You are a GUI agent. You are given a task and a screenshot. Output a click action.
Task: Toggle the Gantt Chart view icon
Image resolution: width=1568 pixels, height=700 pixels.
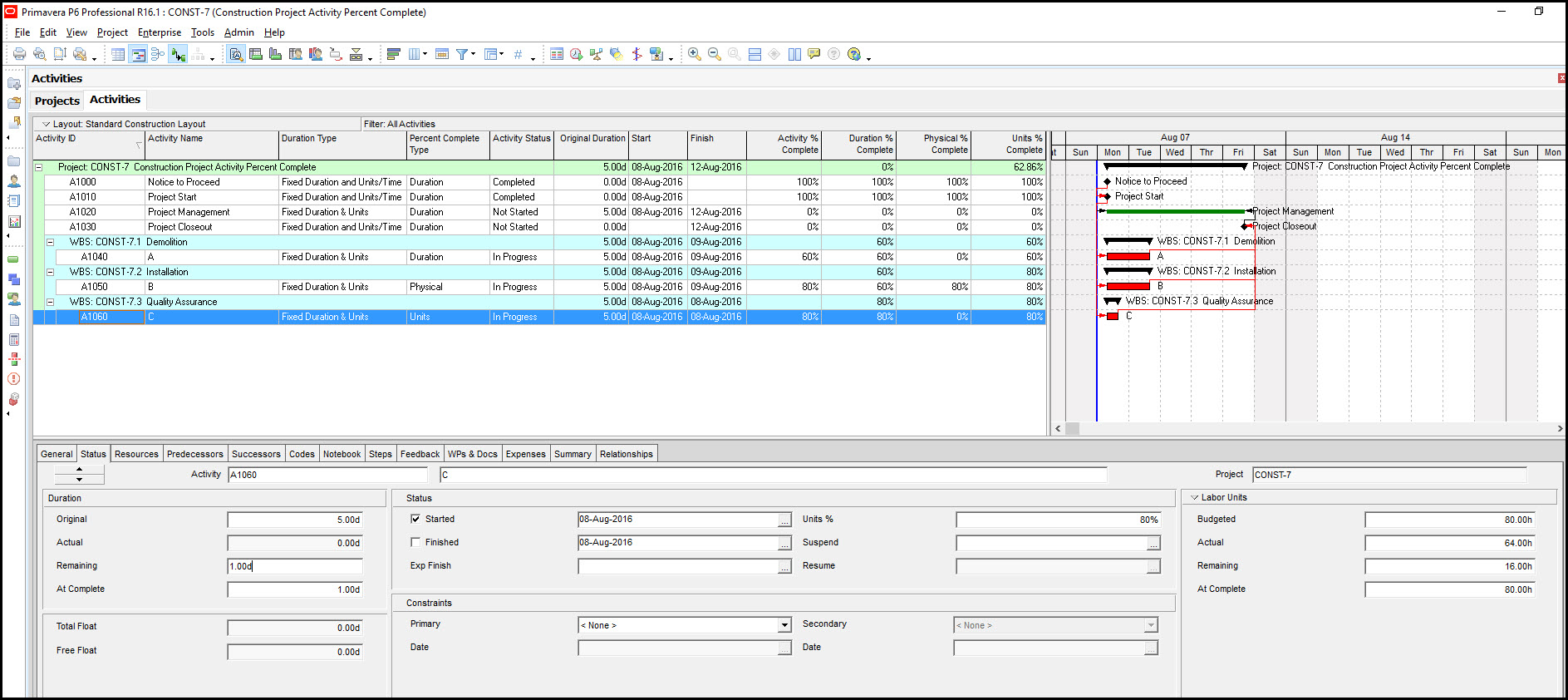point(138,54)
